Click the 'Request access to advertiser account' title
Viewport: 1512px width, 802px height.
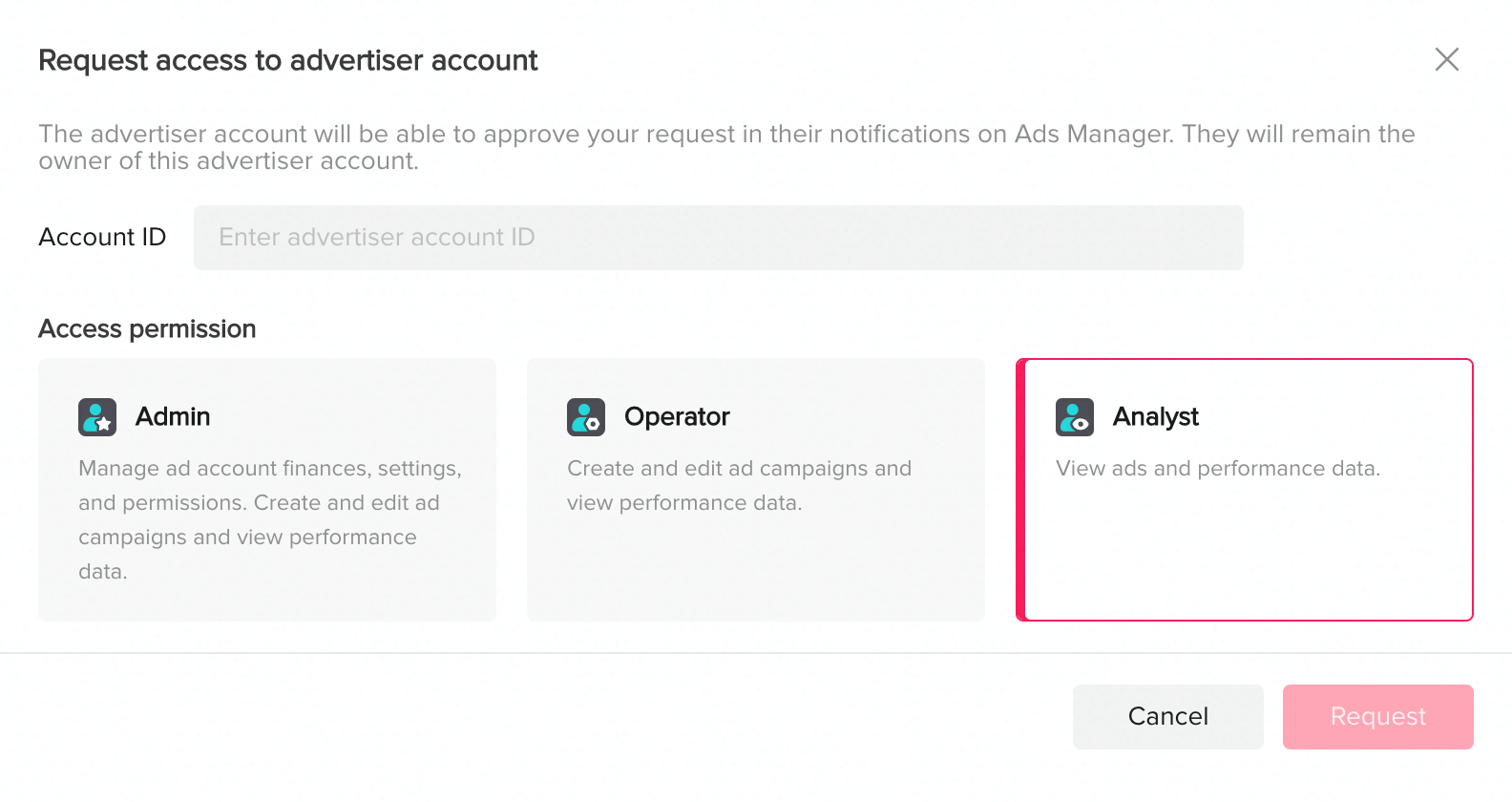coord(288,60)
